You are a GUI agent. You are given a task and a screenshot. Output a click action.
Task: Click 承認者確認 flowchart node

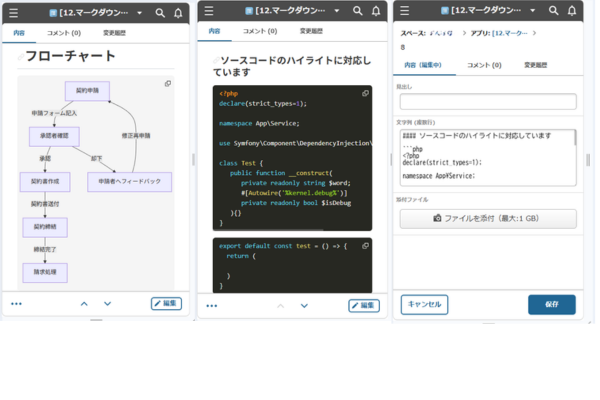click(54, 136)
